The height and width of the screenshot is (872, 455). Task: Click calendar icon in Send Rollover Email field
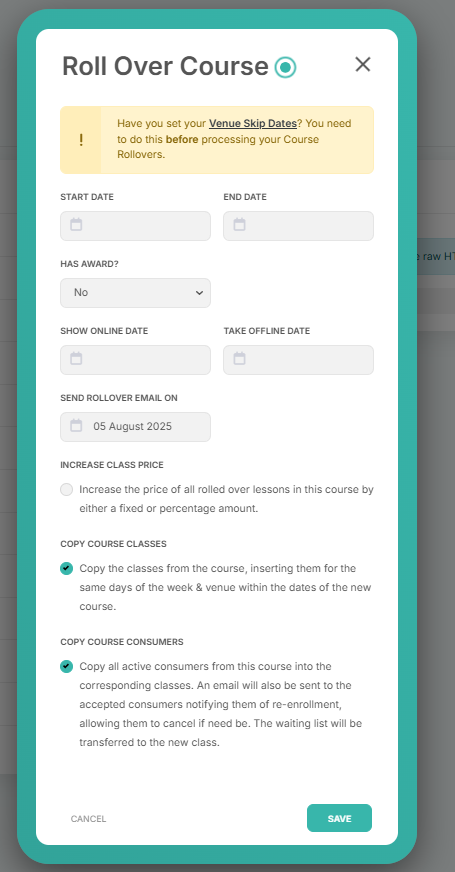(76, 426)
